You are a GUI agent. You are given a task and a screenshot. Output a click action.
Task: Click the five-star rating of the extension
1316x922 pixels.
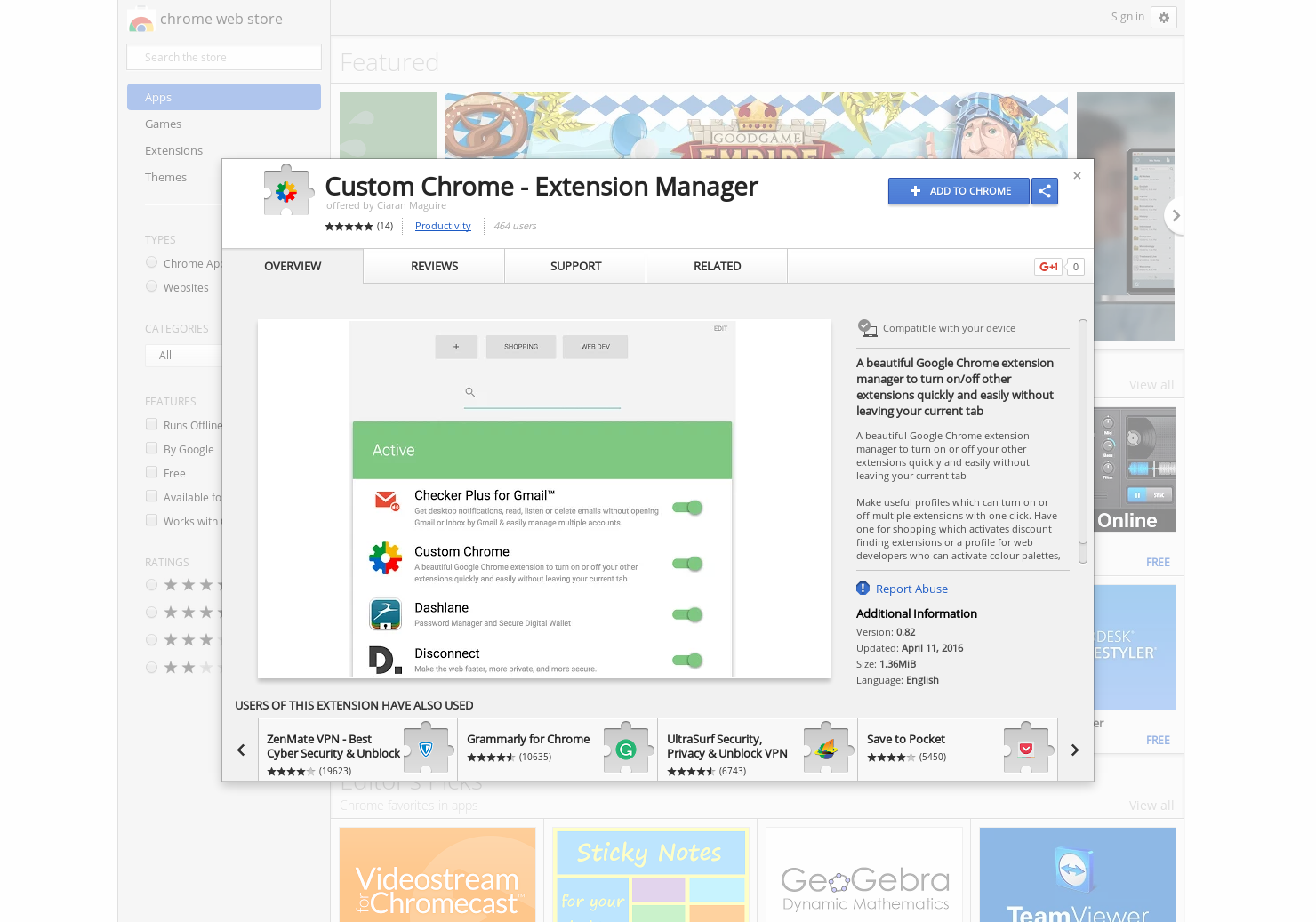click(349, 227)
